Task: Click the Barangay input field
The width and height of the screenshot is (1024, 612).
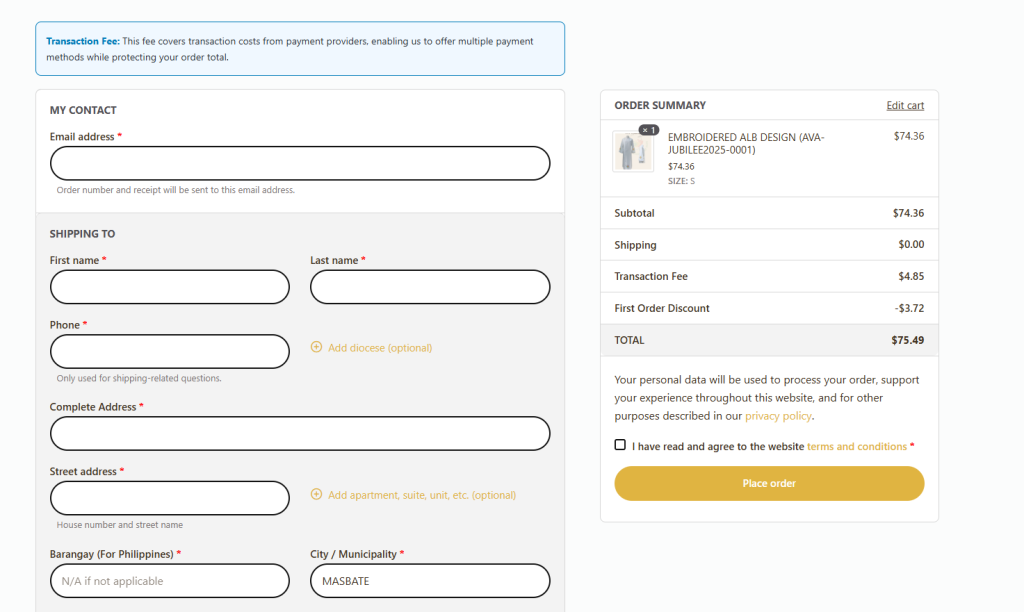Action: 170,581
